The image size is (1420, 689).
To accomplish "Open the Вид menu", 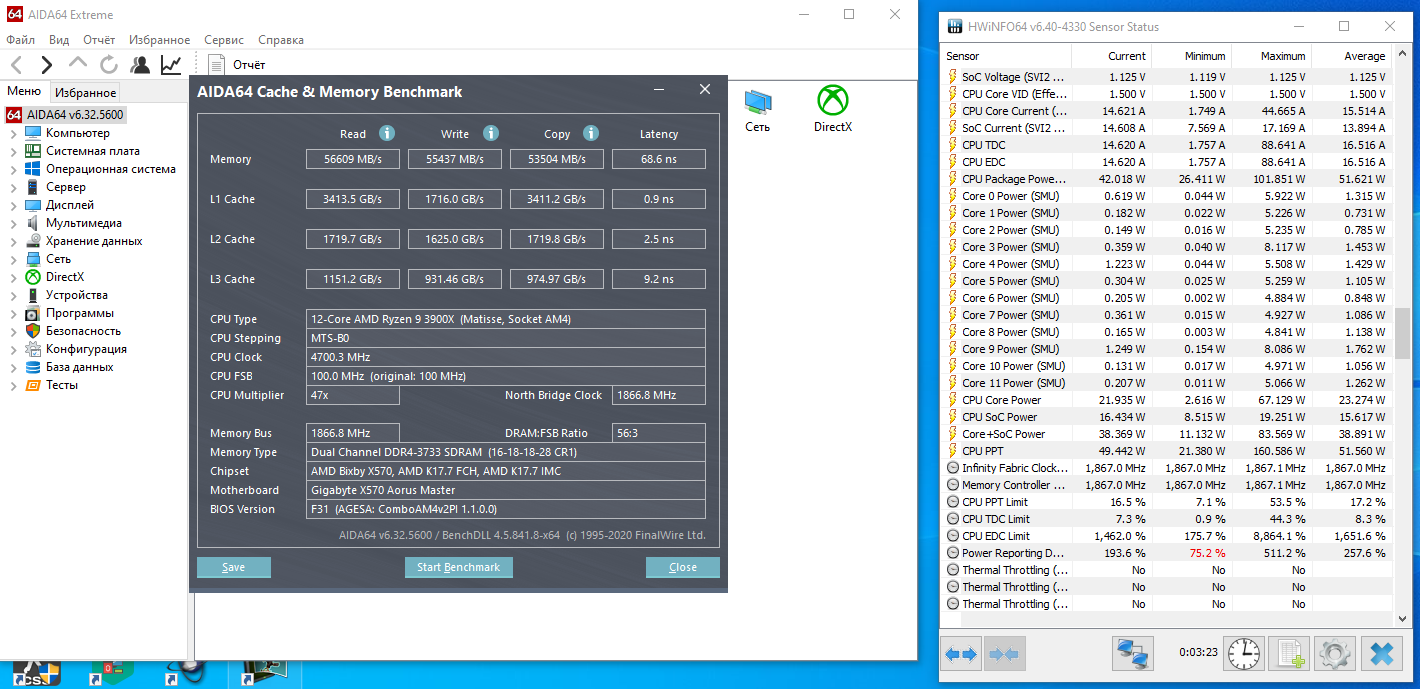I will [x=59, y=40].
